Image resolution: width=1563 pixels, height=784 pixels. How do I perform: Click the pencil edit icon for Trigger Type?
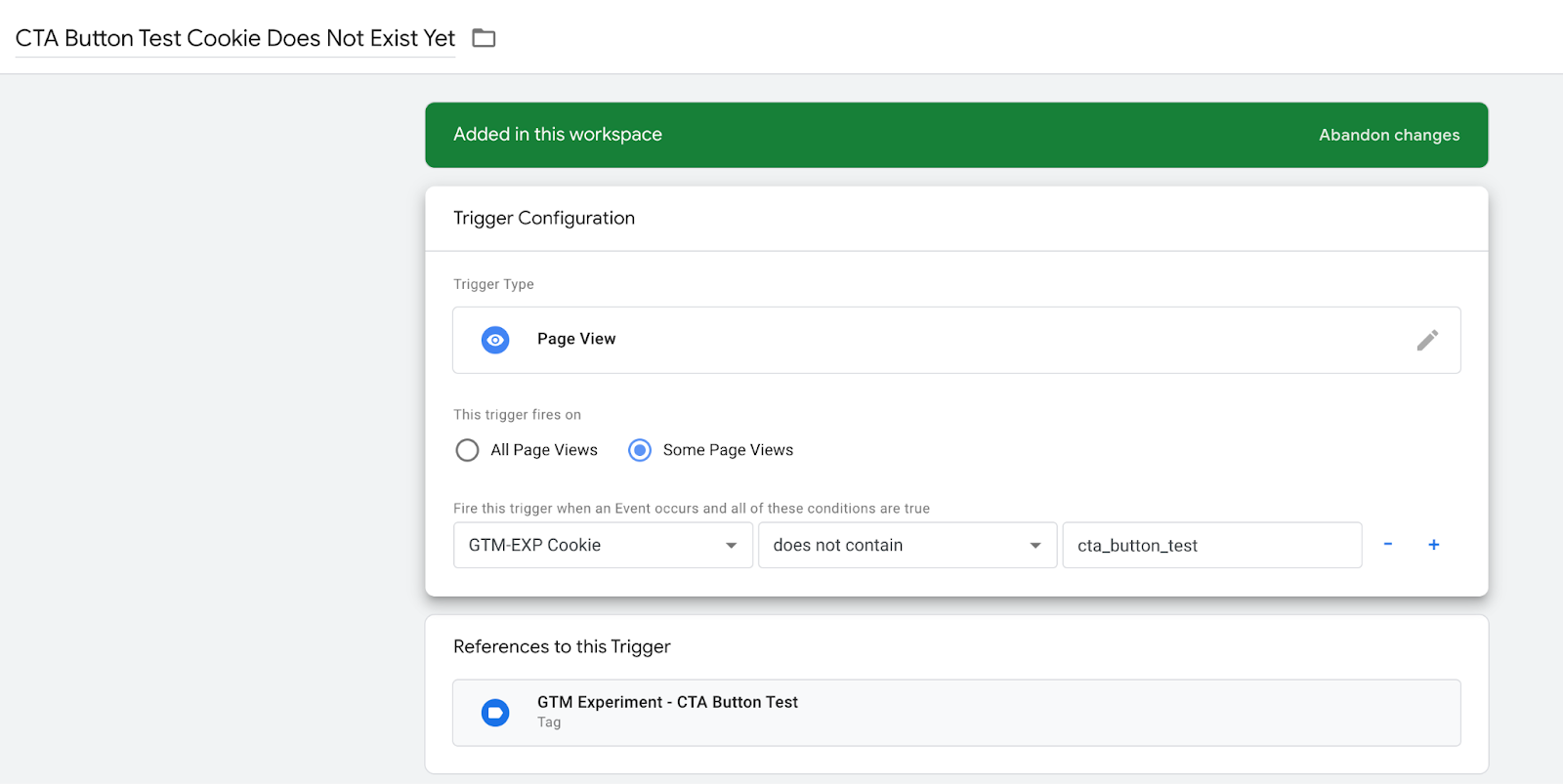coord(1427,340)
